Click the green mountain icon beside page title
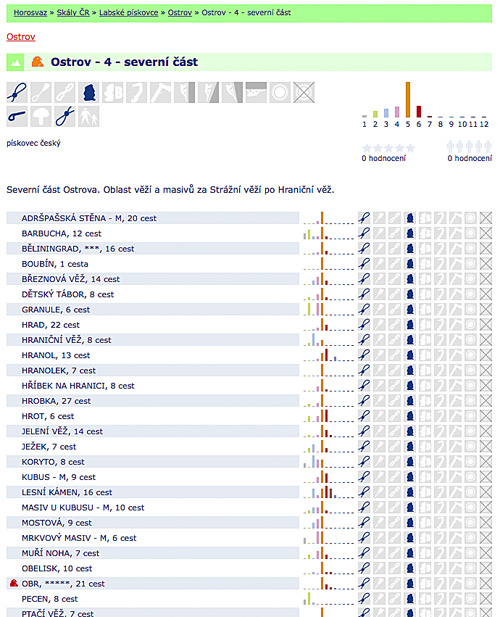The height and width of the screenshot is (617, 500). coord(15,62)
